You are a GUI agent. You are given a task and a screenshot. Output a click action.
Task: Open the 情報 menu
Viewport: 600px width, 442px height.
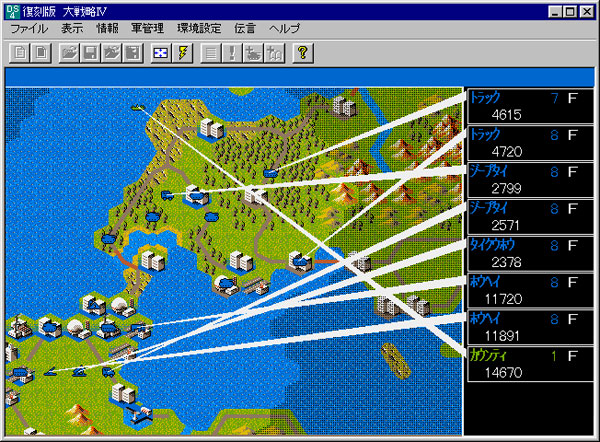[x=108, y=30]
